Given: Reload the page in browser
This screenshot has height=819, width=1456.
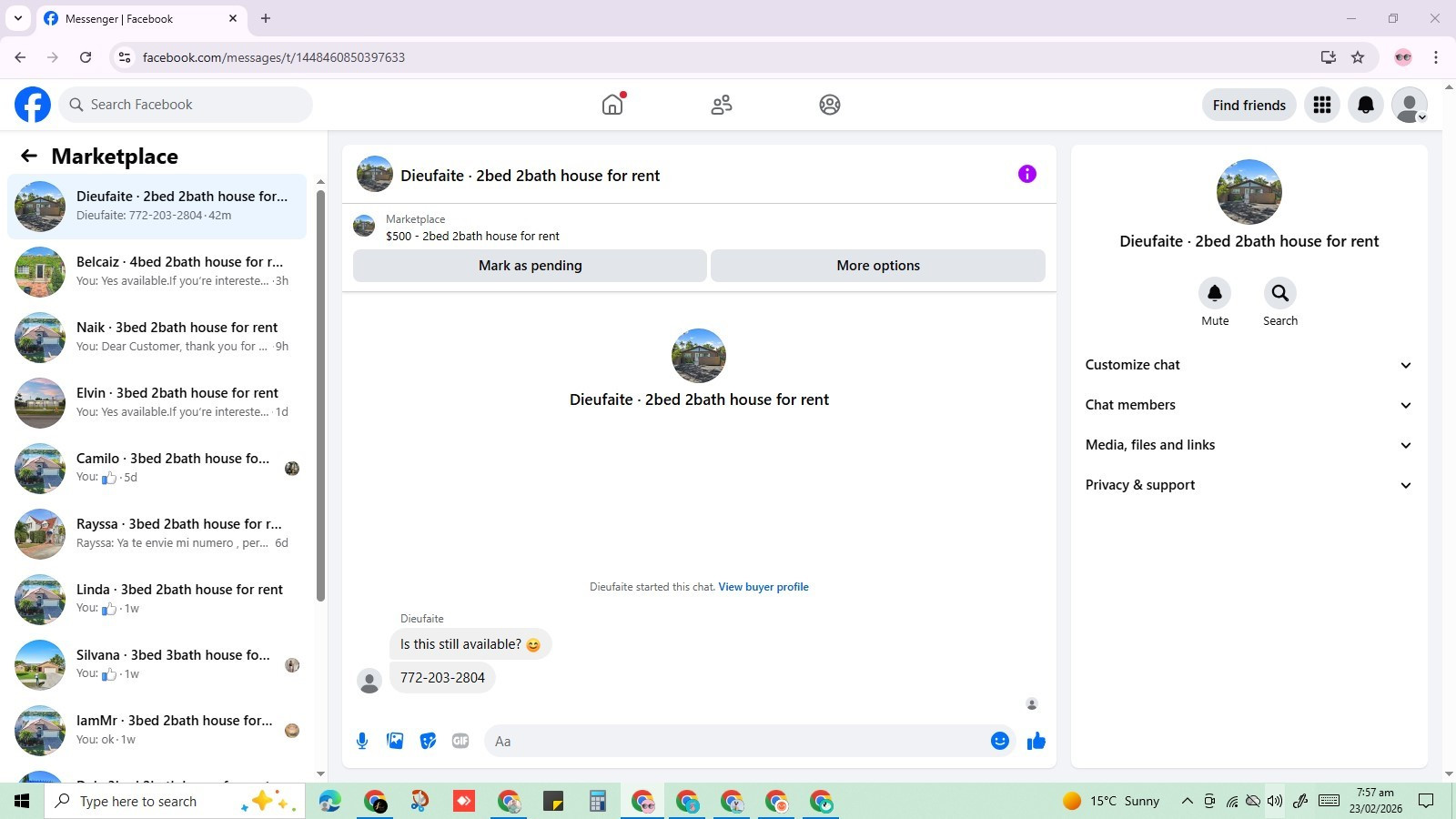Looking at the screenshot, I should pyautogui.click(x=86, y=57).
